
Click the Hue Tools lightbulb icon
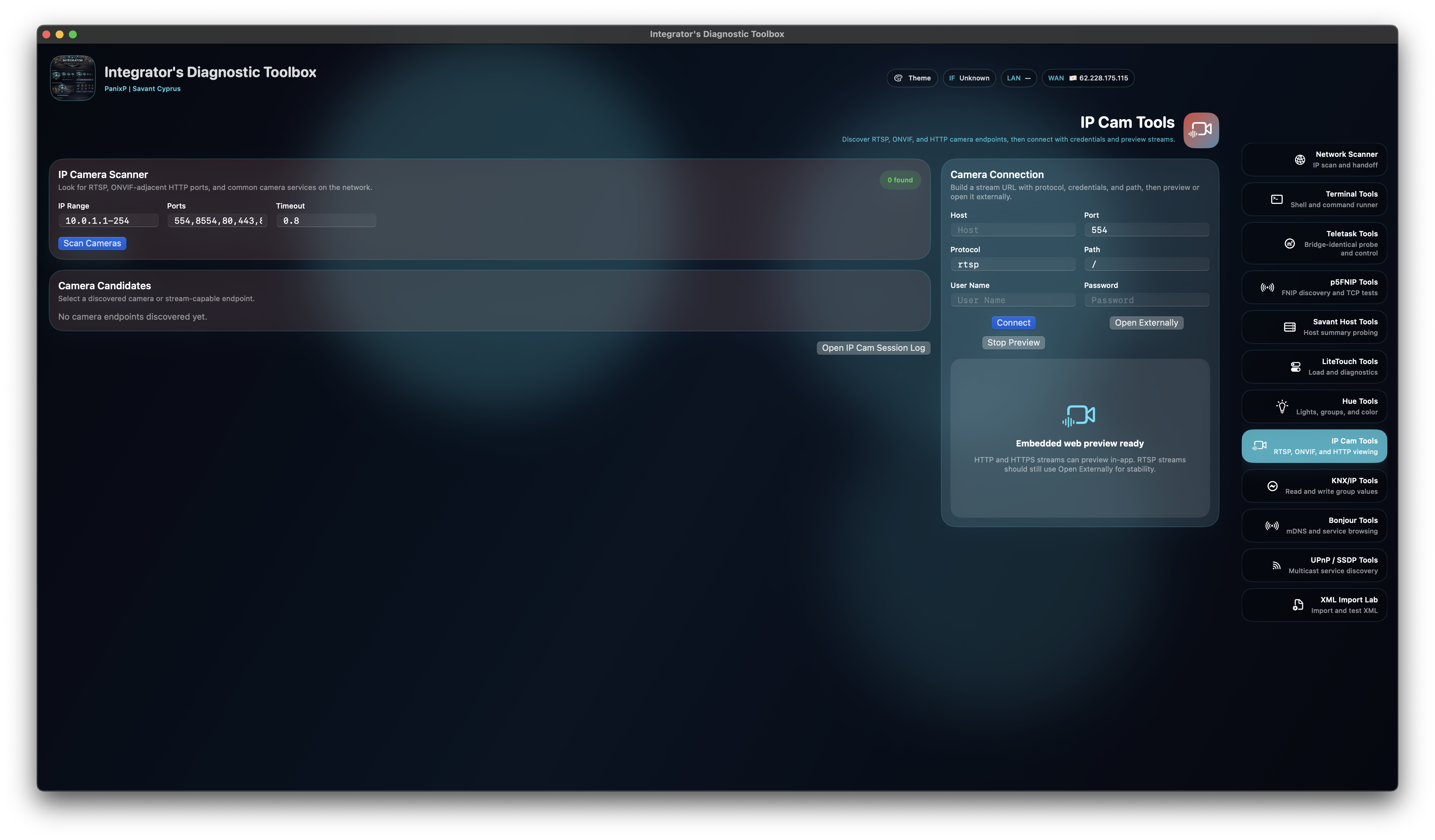point(1282,407)
